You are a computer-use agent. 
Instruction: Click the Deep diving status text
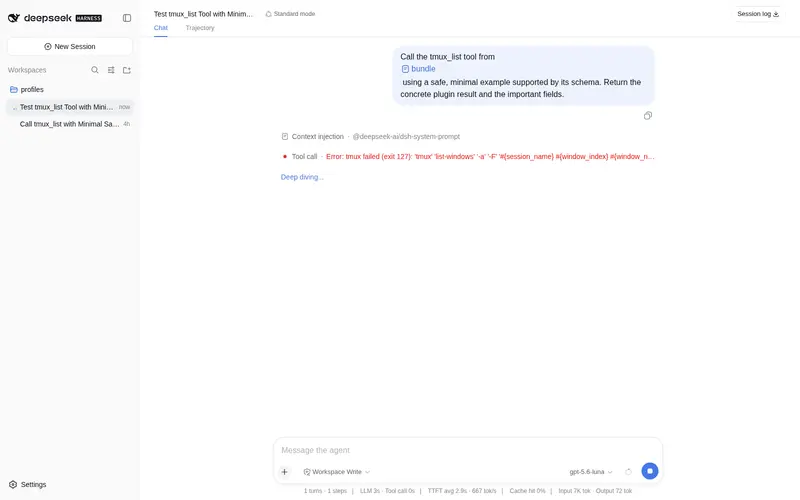(x=302, y=177)
